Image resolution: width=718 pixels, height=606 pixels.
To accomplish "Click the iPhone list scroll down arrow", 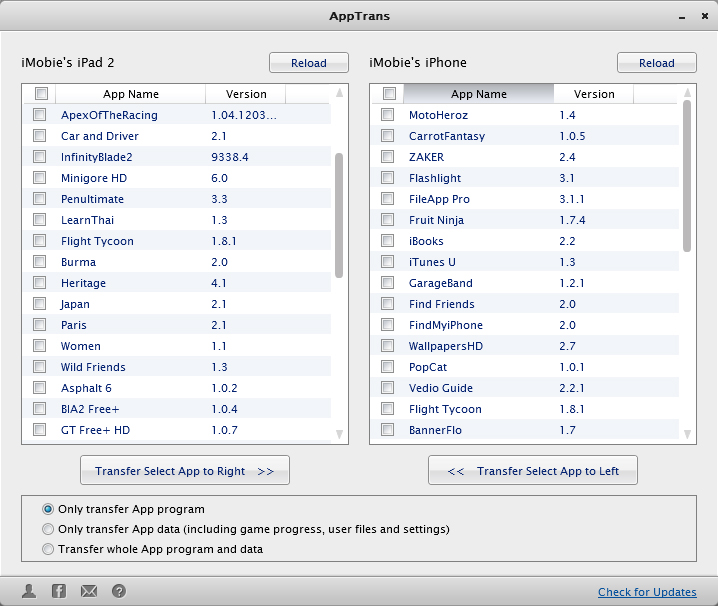I will coord(687,434).
